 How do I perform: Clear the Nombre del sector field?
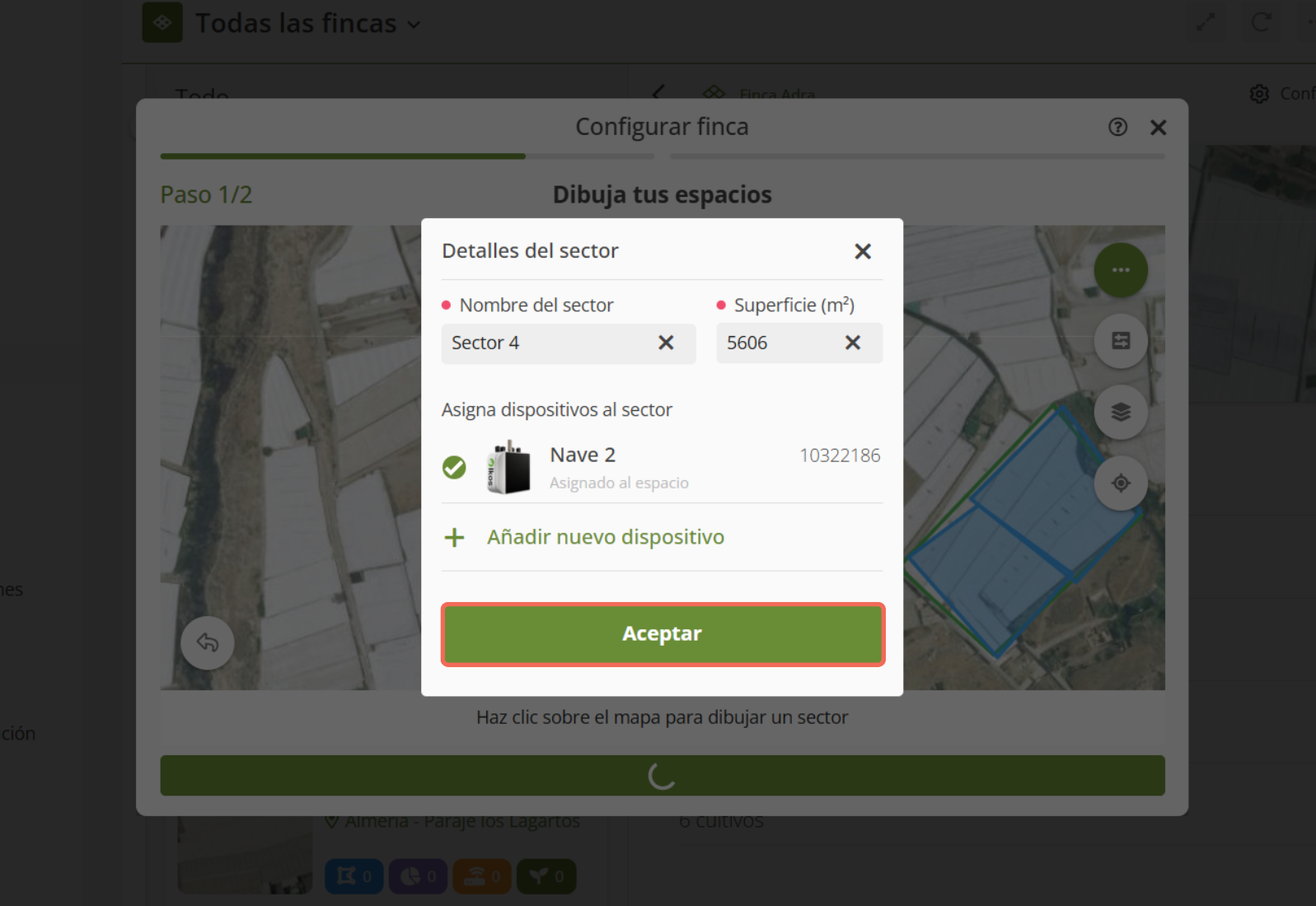click(x=666, y=343)
